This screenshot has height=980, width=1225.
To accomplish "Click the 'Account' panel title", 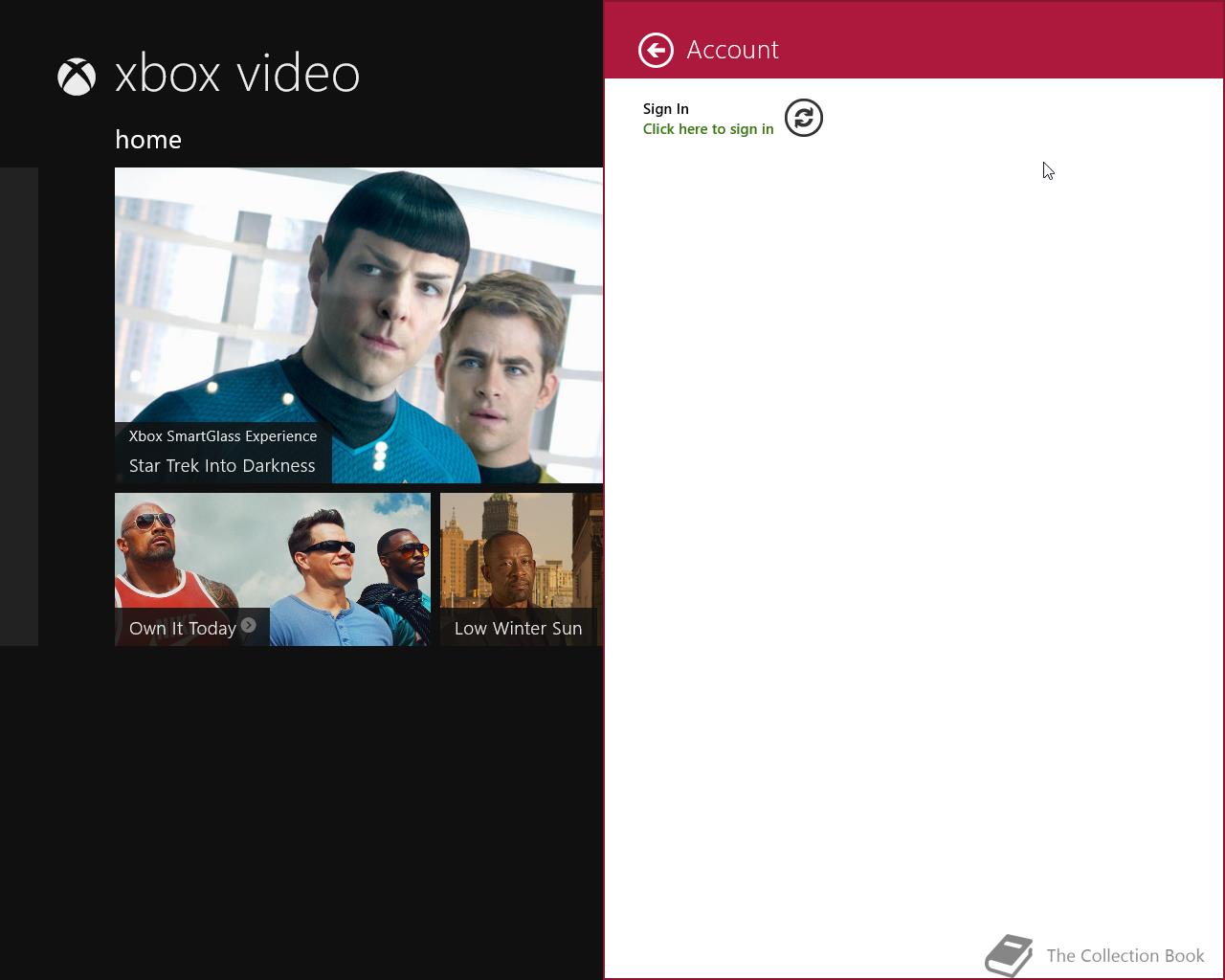I will (733, 50).
